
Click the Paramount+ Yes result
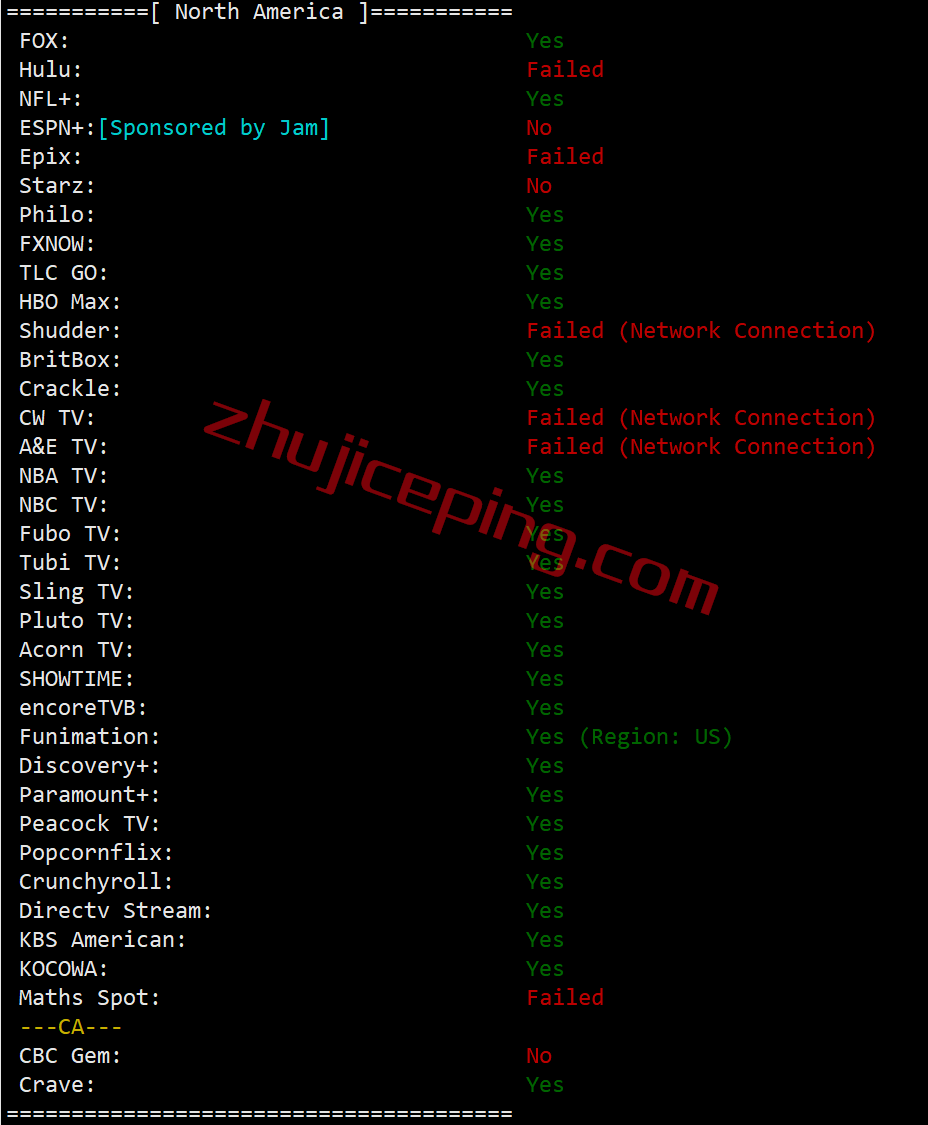pos(545,795)
